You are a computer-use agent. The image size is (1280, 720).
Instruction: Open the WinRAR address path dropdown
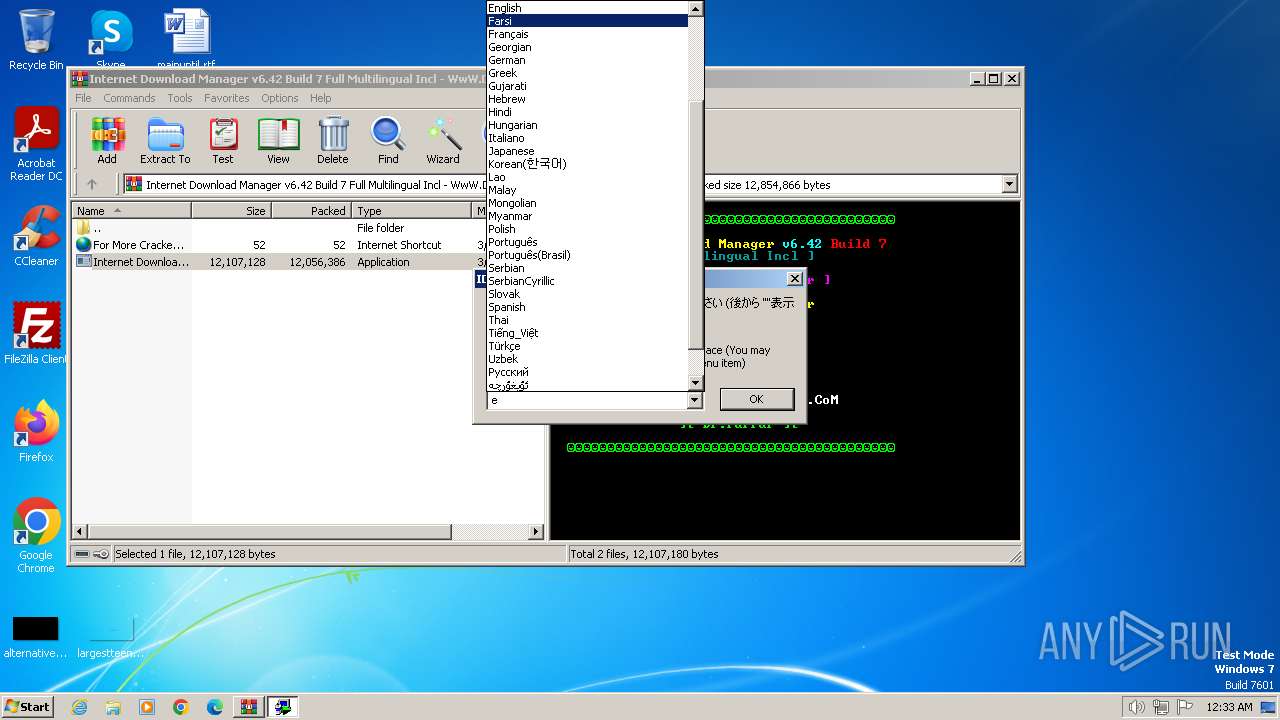pos(1009,184)
